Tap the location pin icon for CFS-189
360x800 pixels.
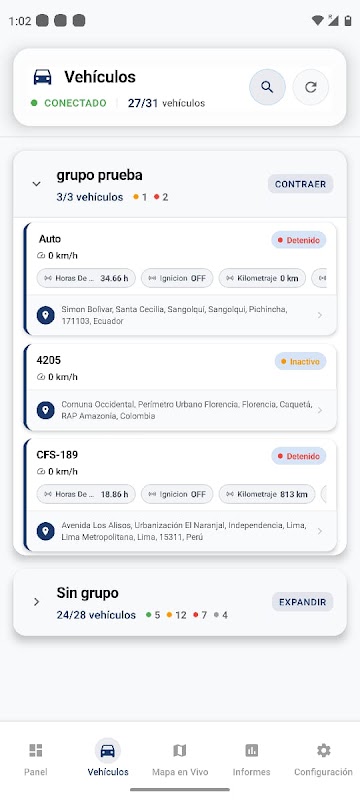click(x=45, y=531)
